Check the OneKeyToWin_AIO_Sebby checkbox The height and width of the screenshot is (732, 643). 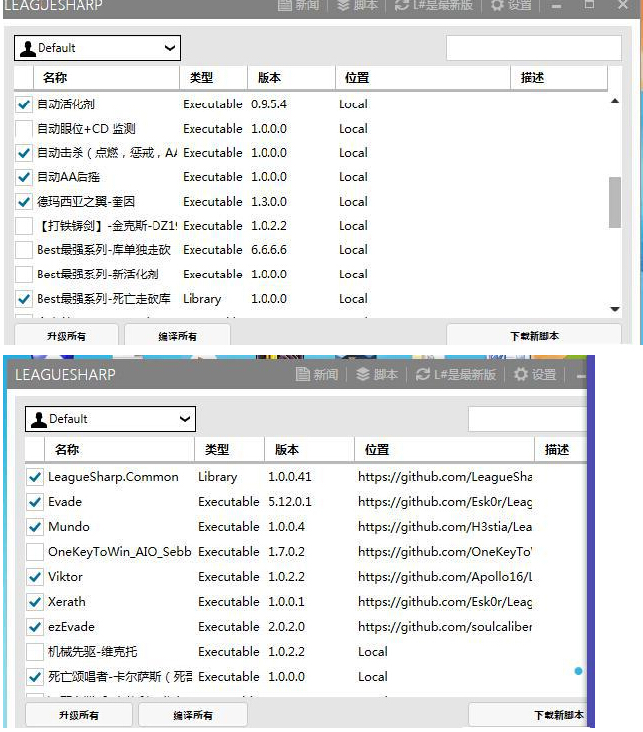point(35,552)
